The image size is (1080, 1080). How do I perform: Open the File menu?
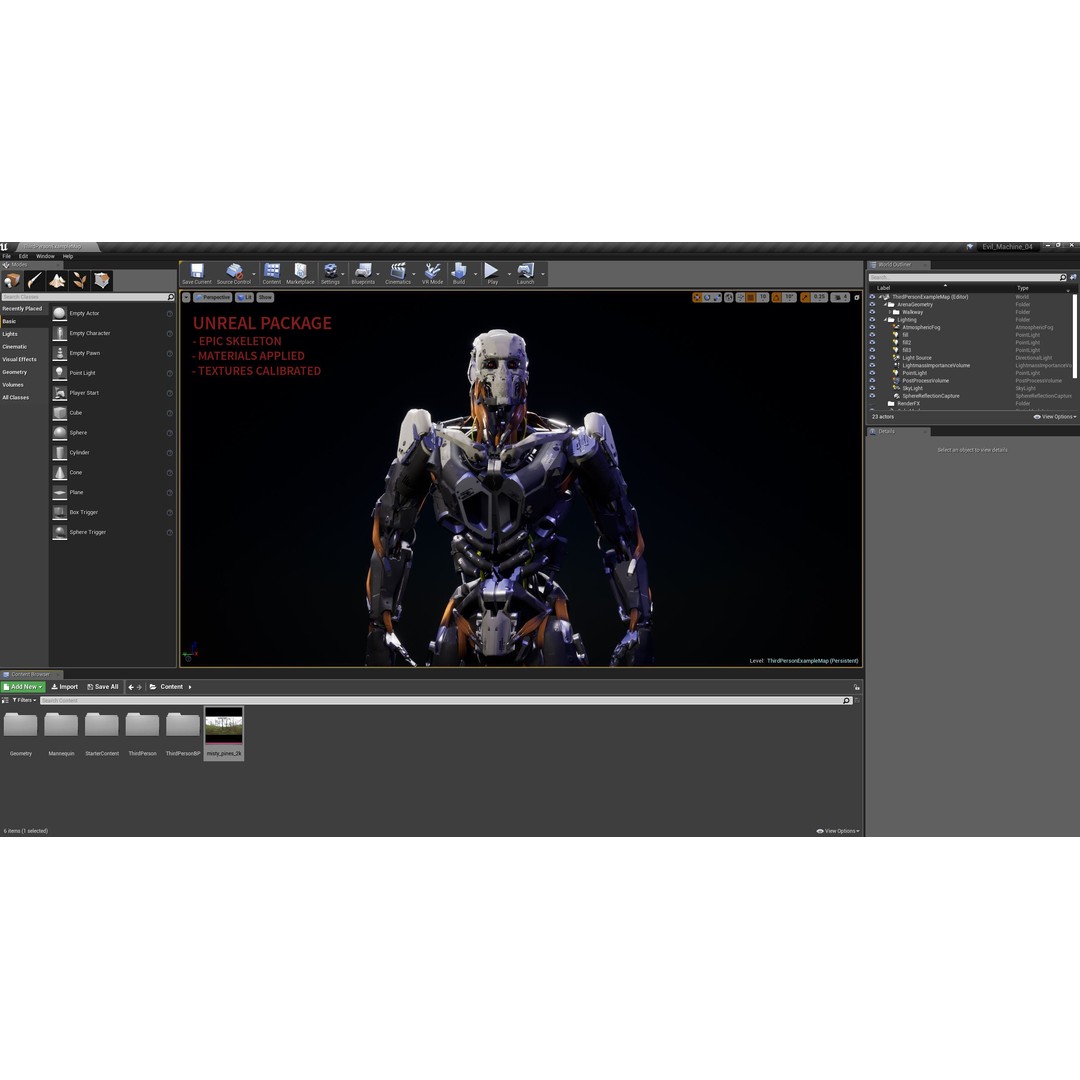[x=7, y=256]
